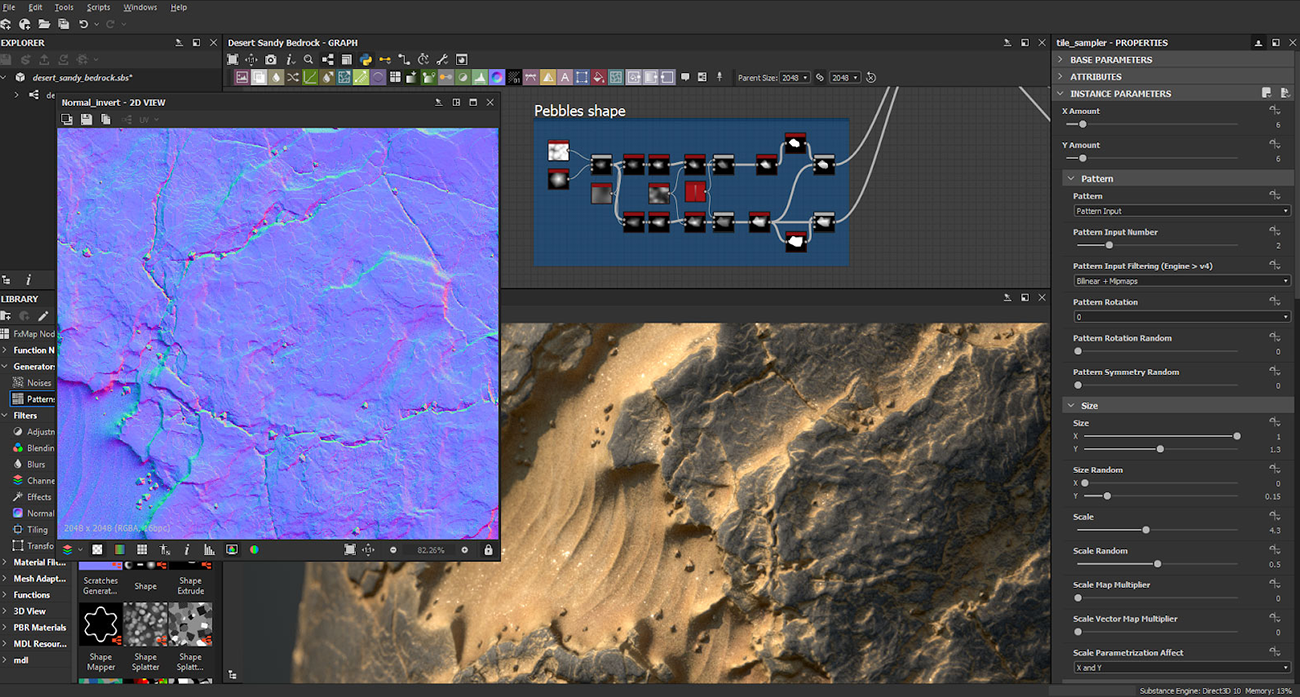Select the magnifier search icon in graph toolbar
This screenshot has width=1300, height=697.
click(309, 60)
